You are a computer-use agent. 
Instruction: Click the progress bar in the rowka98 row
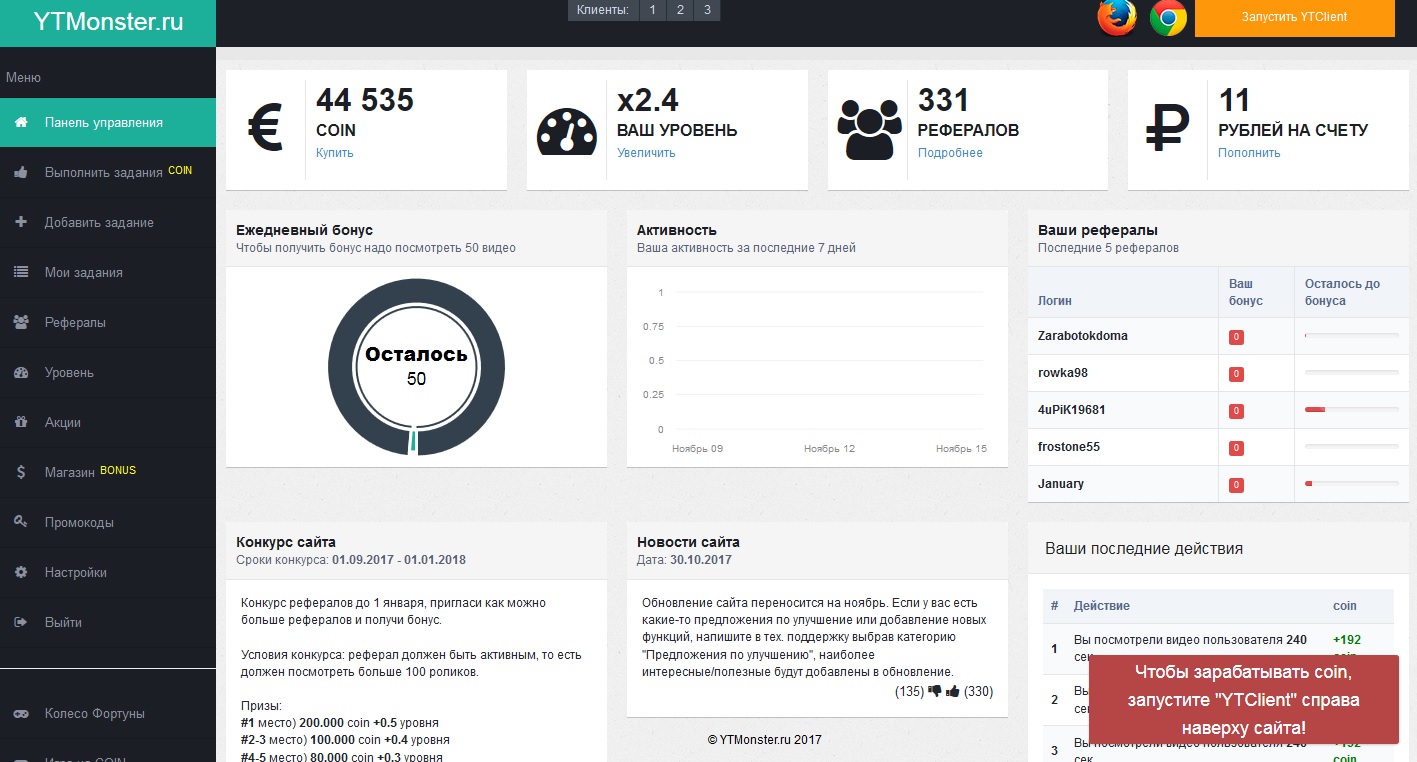1352,372
